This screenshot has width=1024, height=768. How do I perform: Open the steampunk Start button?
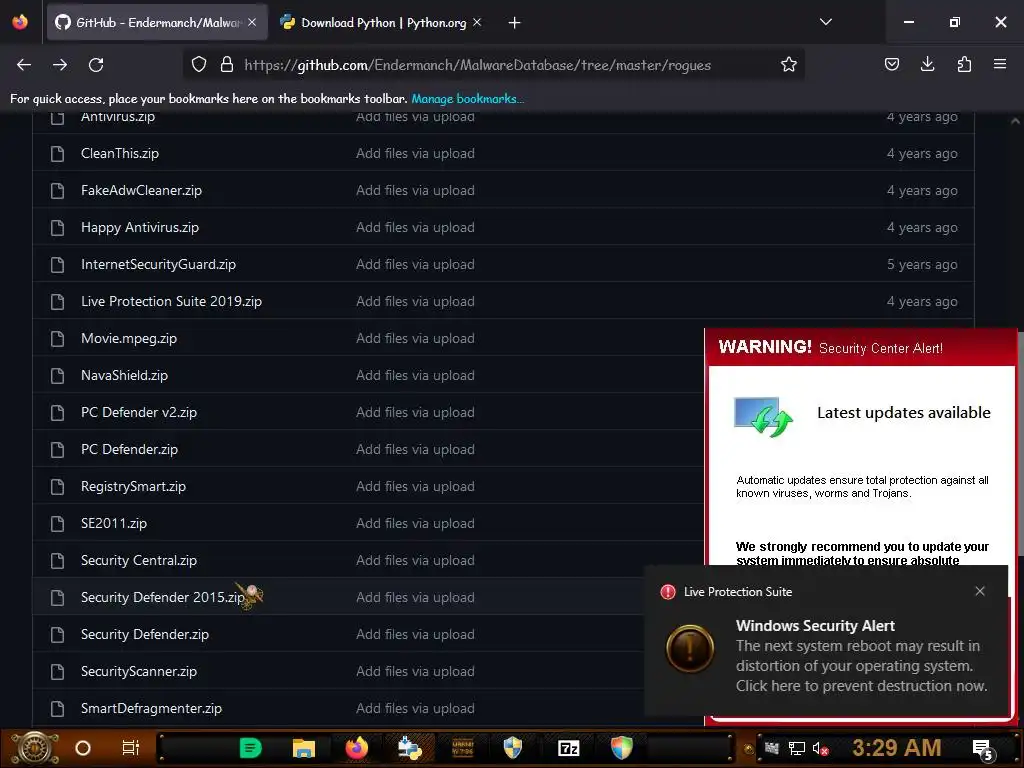(x=34, y=748)
